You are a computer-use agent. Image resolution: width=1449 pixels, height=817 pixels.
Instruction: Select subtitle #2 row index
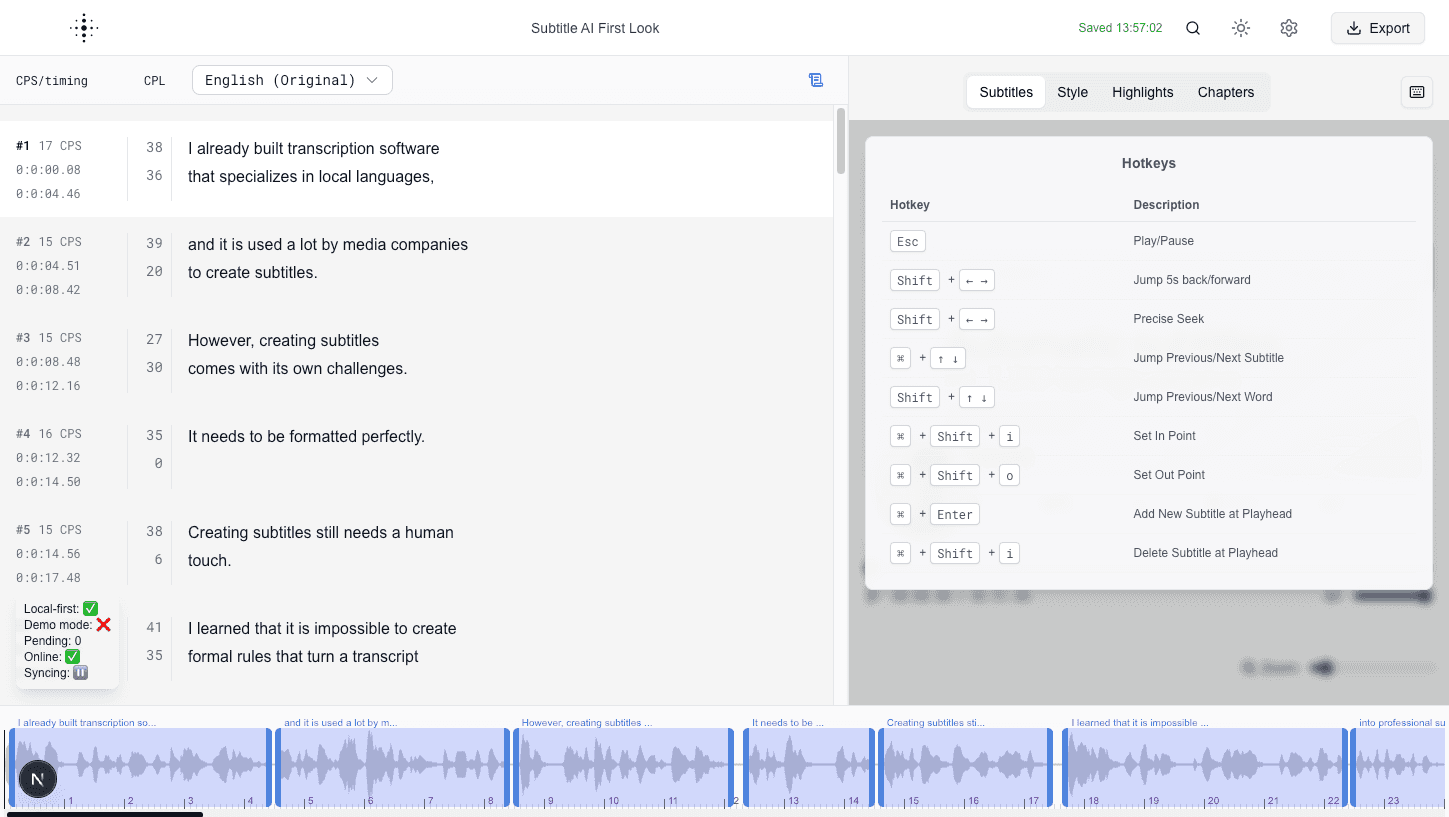pyautogui.click(x=23, y=242)
